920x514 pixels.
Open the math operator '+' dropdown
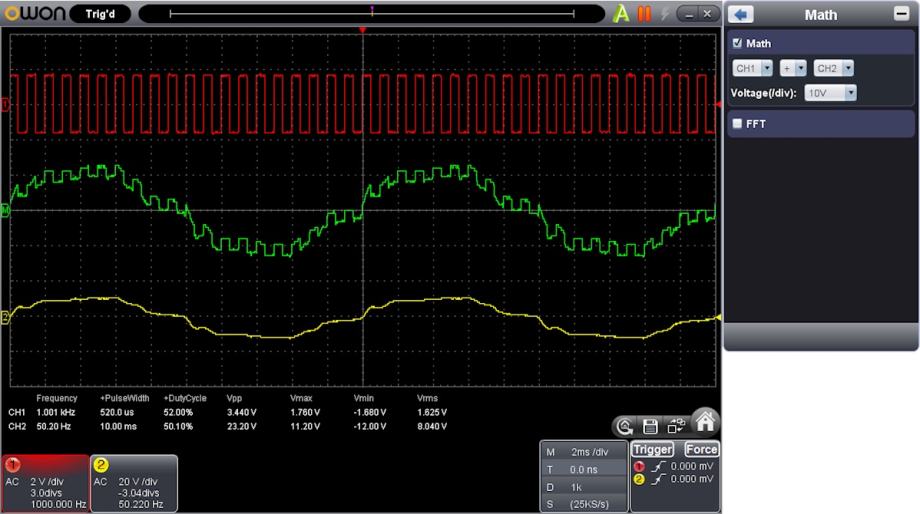click(x=794, y=68)
